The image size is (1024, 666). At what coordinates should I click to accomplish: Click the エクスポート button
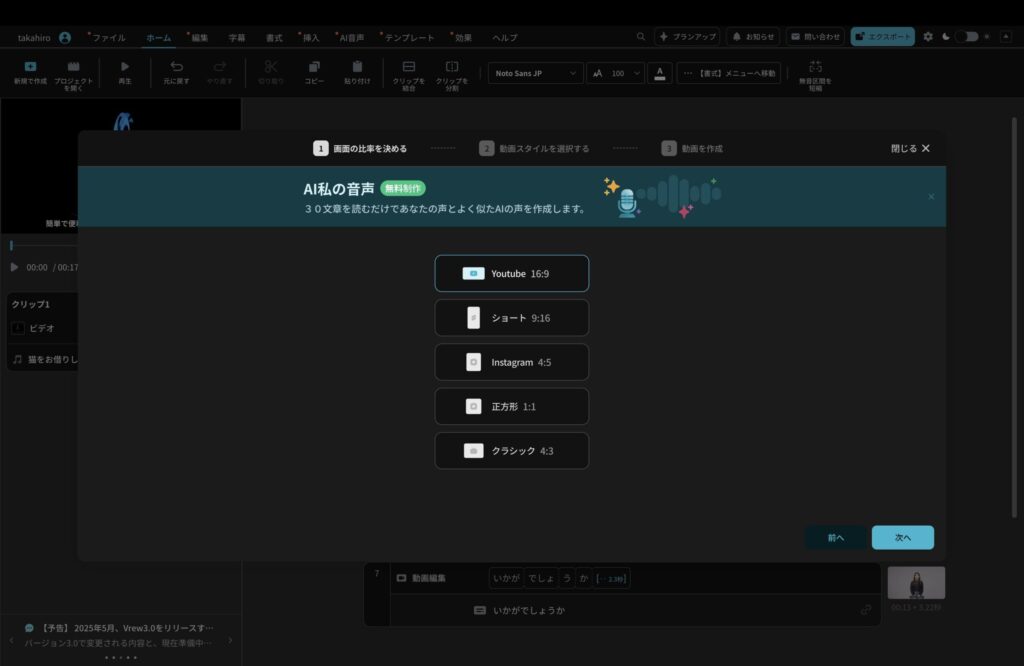coord(882,37)
